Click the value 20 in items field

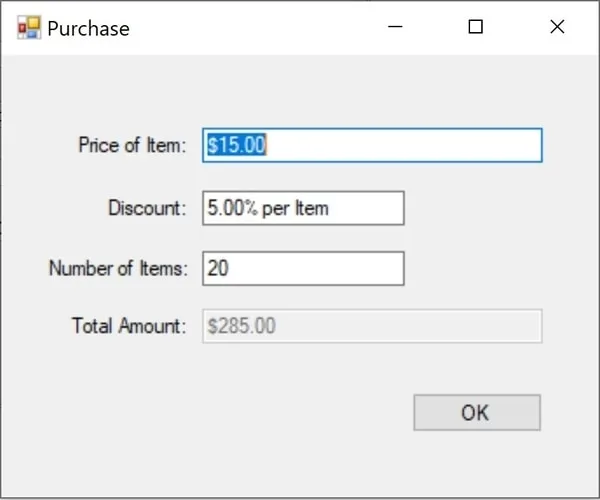tap(218, 268)
